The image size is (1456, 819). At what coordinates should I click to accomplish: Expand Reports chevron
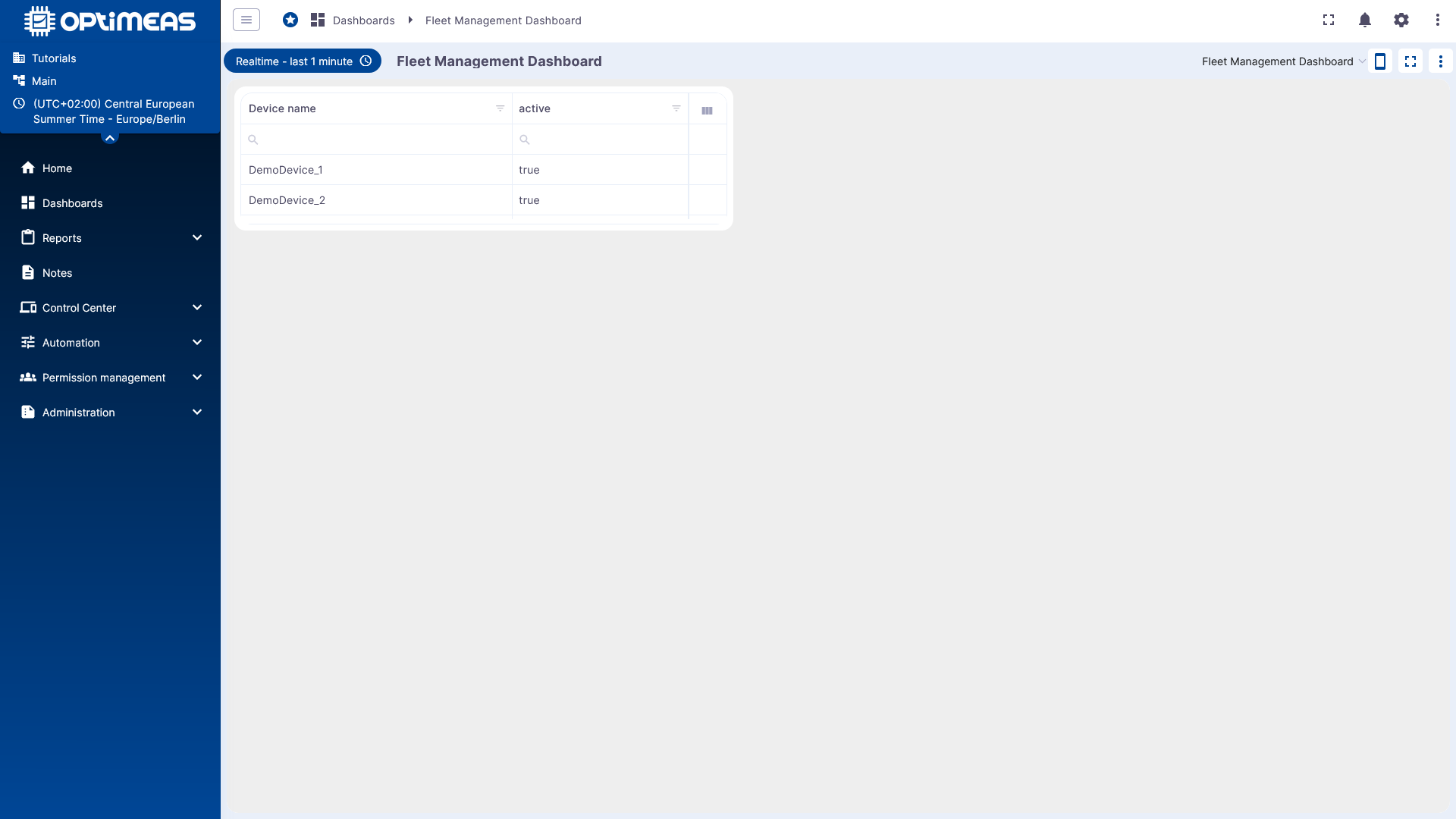pos(197,238)
